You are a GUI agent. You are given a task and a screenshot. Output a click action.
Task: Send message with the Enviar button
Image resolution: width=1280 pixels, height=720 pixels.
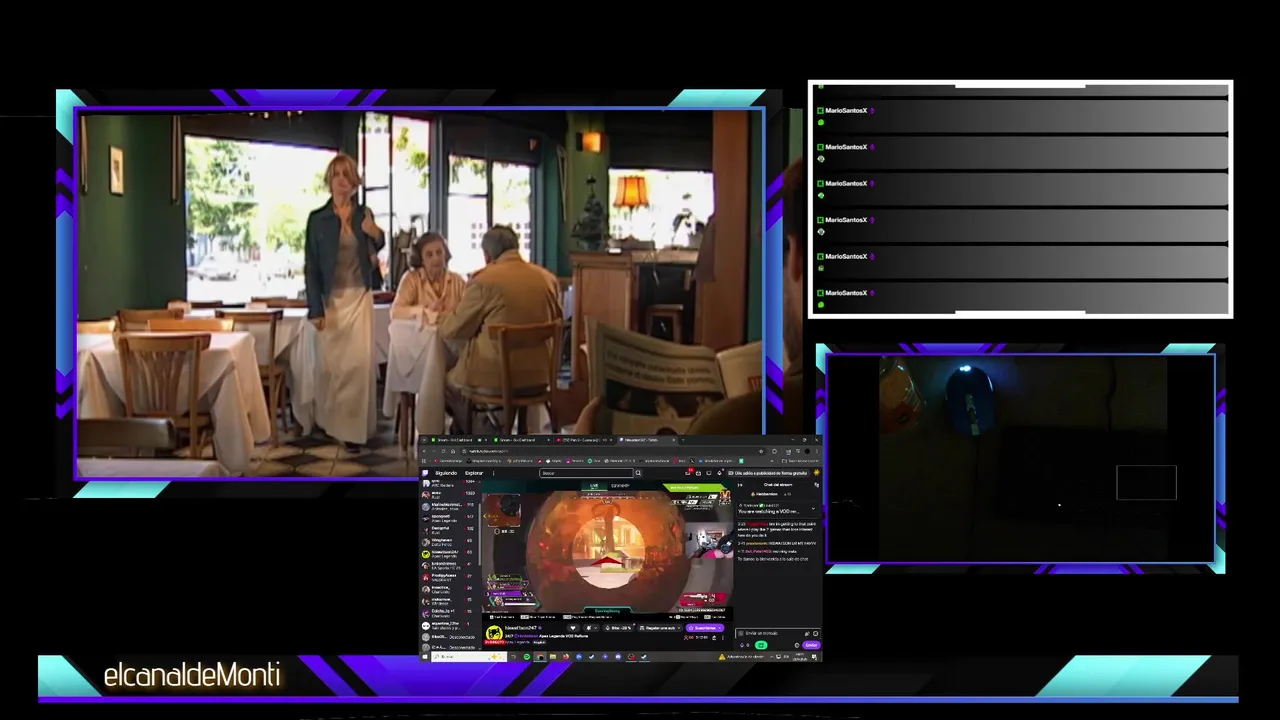811,645
